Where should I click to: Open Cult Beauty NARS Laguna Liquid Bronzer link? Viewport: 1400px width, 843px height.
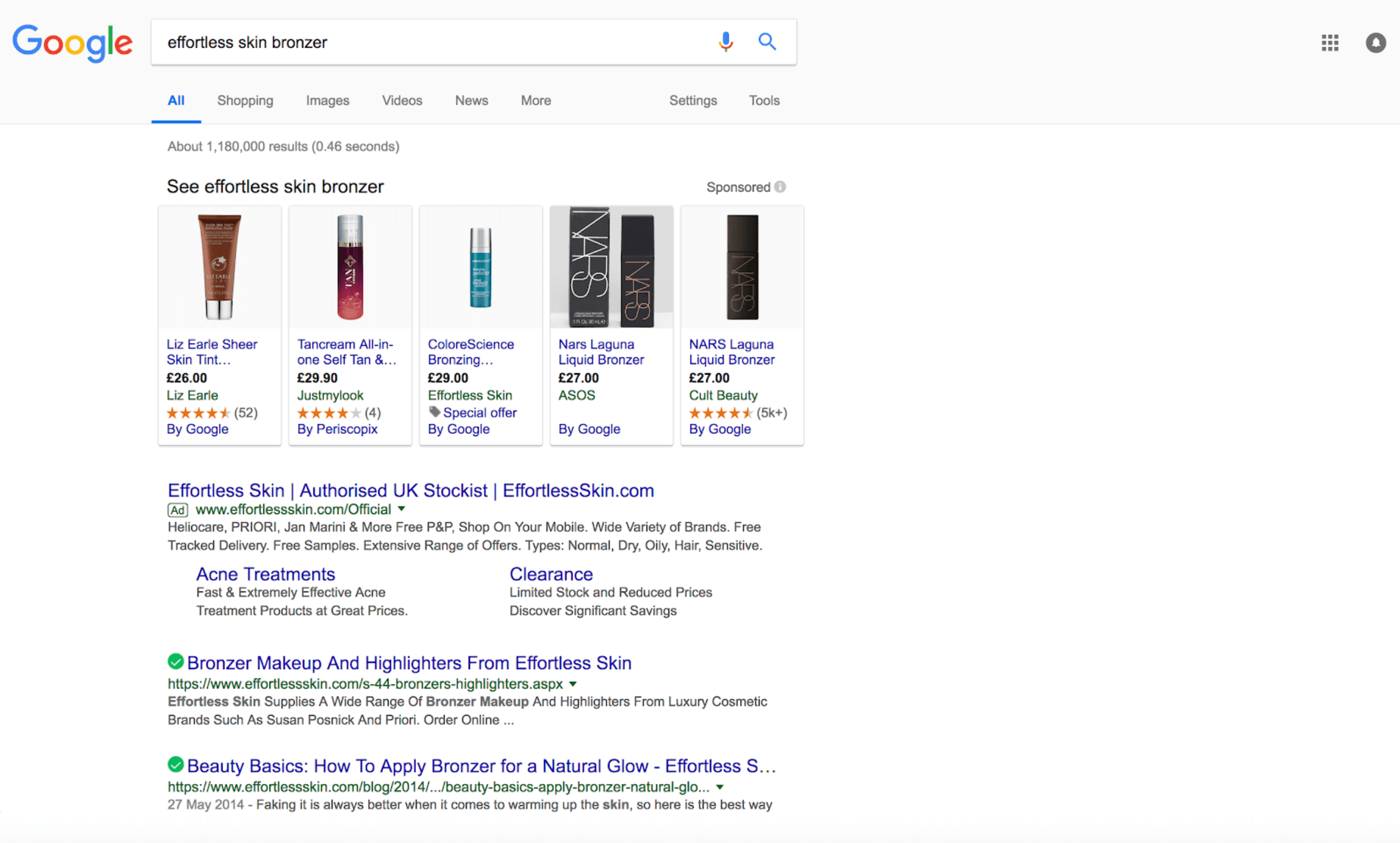[732, 352]
